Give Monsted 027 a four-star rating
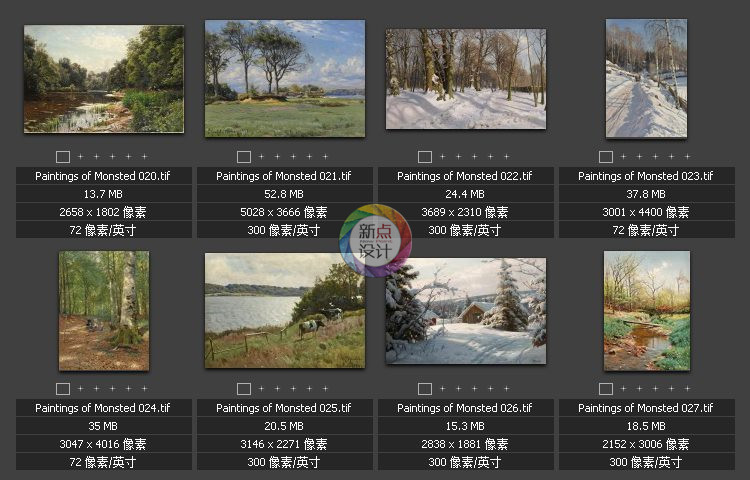750x480 pixels. coord(672,388)
